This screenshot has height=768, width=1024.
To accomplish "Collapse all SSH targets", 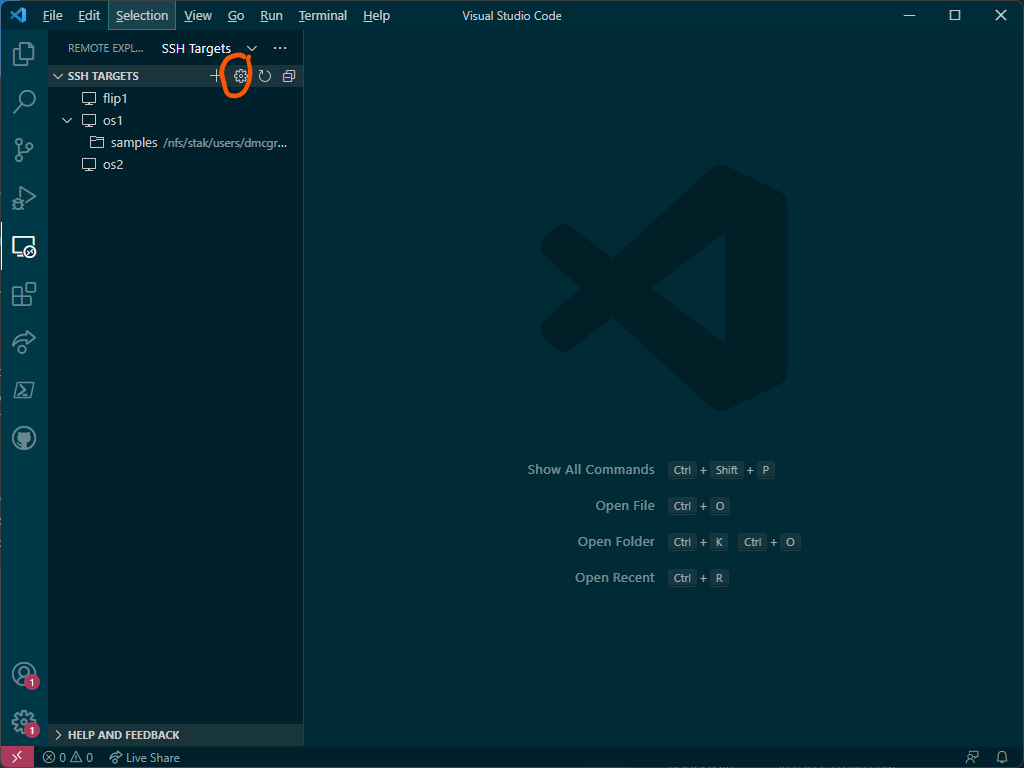I will pos(289,76).
